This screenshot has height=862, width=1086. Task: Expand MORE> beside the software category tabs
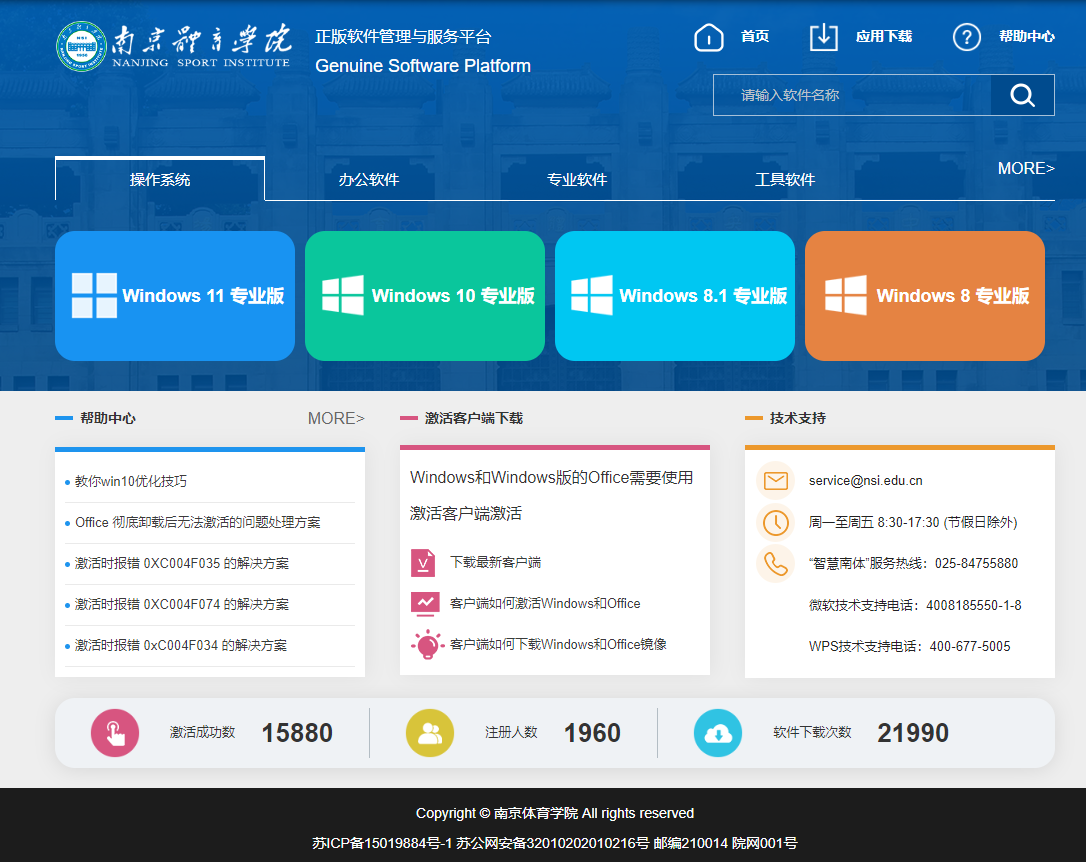[x=1026, y=168]
